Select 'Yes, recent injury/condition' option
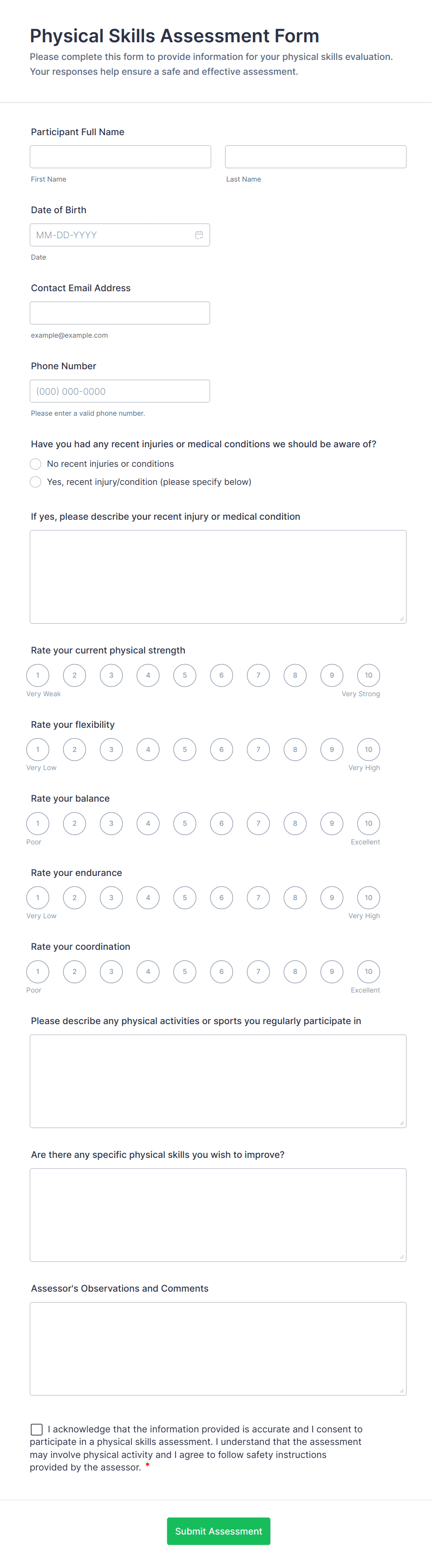 pyautogui.click(x=35, y=482)
